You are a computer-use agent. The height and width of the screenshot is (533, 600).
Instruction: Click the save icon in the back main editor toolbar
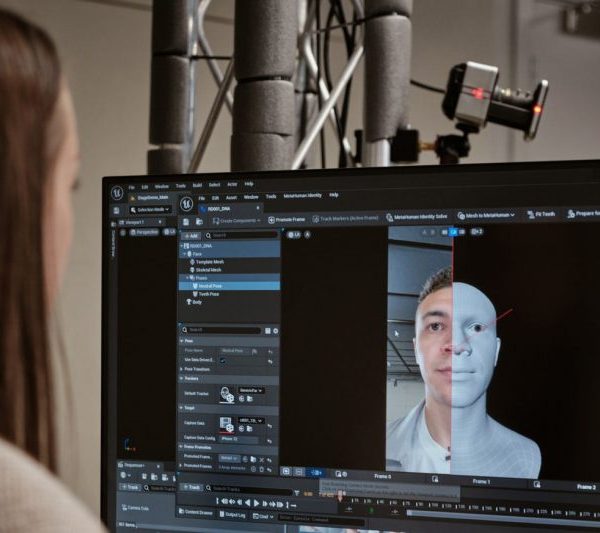pyautogui.click(x=116, y=210)
